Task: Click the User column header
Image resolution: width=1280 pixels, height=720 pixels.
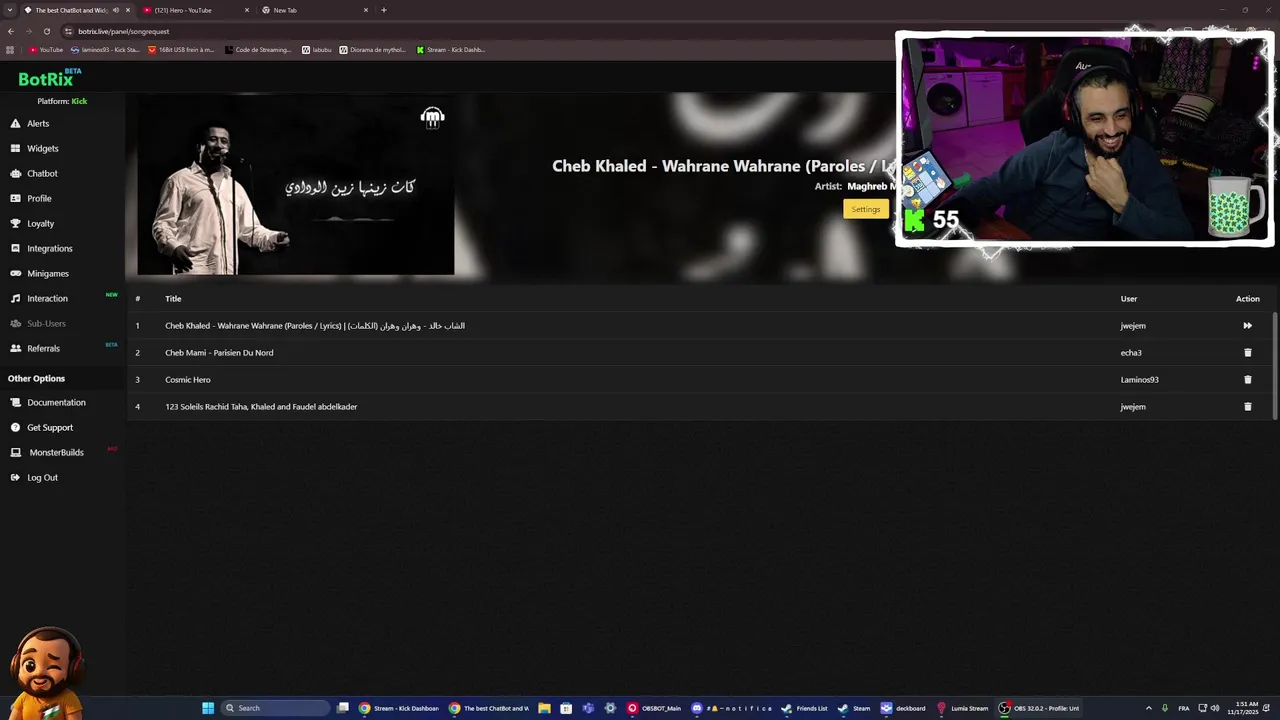Action: coord(1129,298)
